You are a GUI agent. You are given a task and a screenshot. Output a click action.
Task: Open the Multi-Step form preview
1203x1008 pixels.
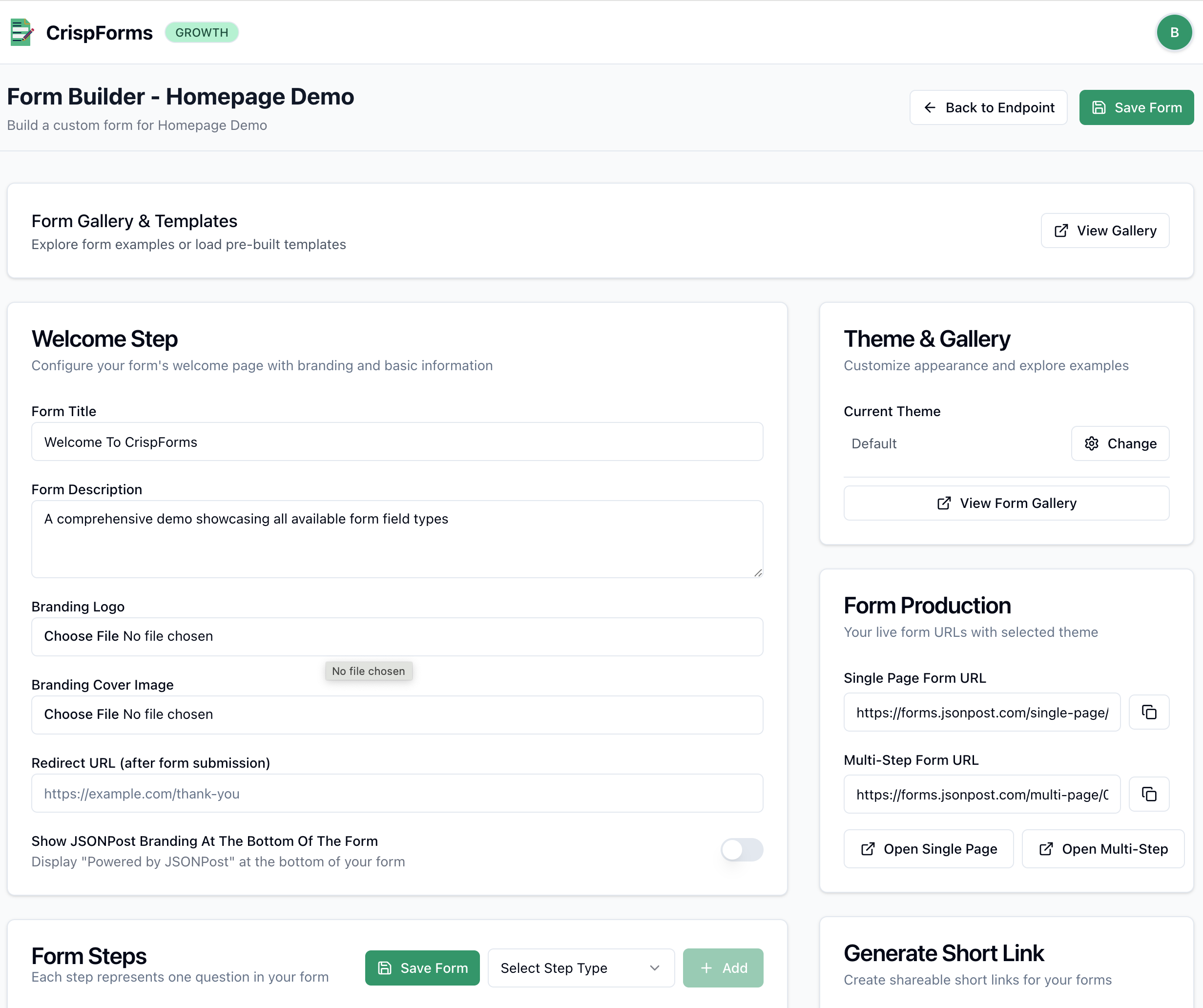coord(1102,849)
